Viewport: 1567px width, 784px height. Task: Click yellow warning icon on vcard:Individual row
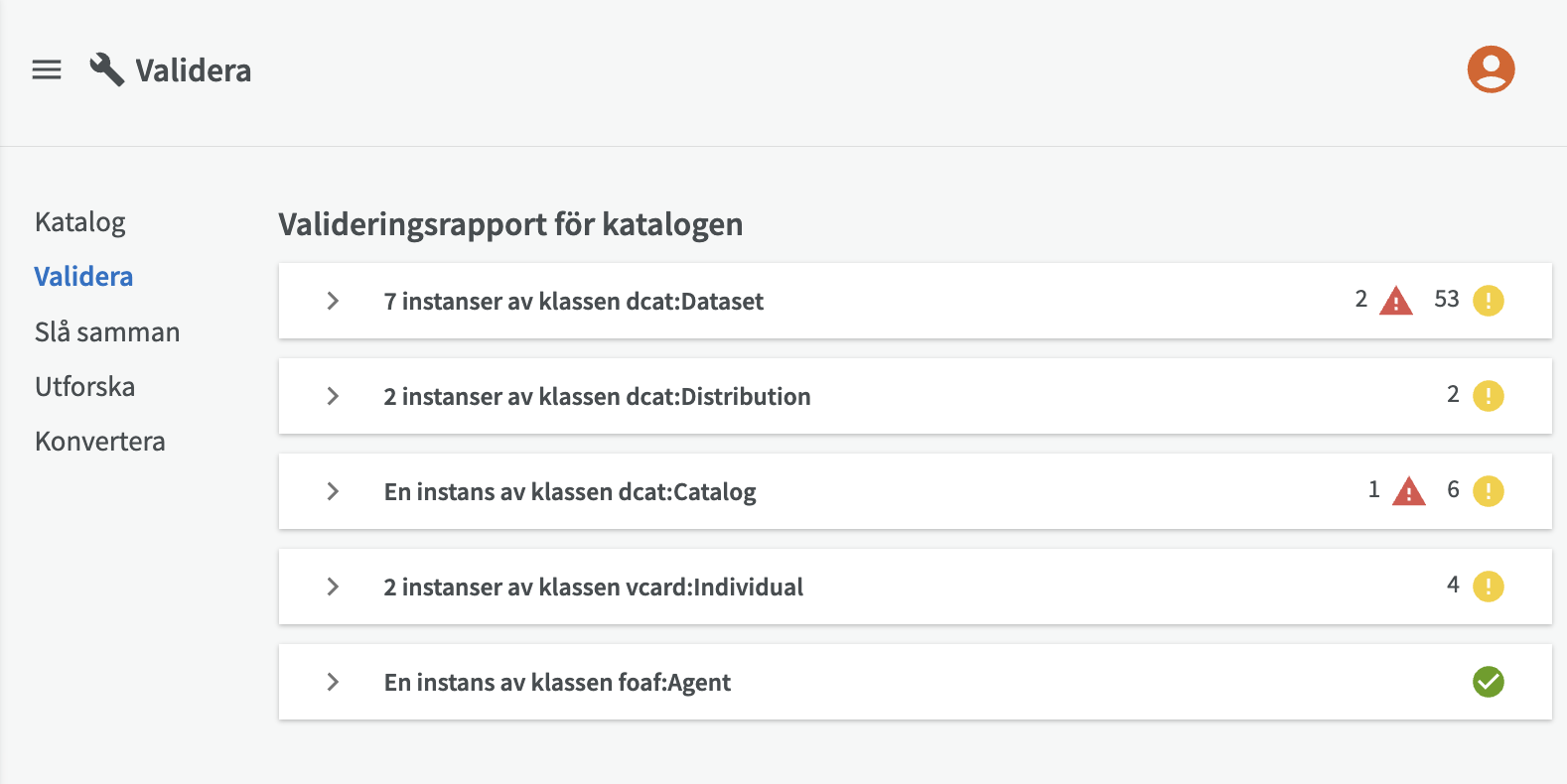tap(1488, 586)
